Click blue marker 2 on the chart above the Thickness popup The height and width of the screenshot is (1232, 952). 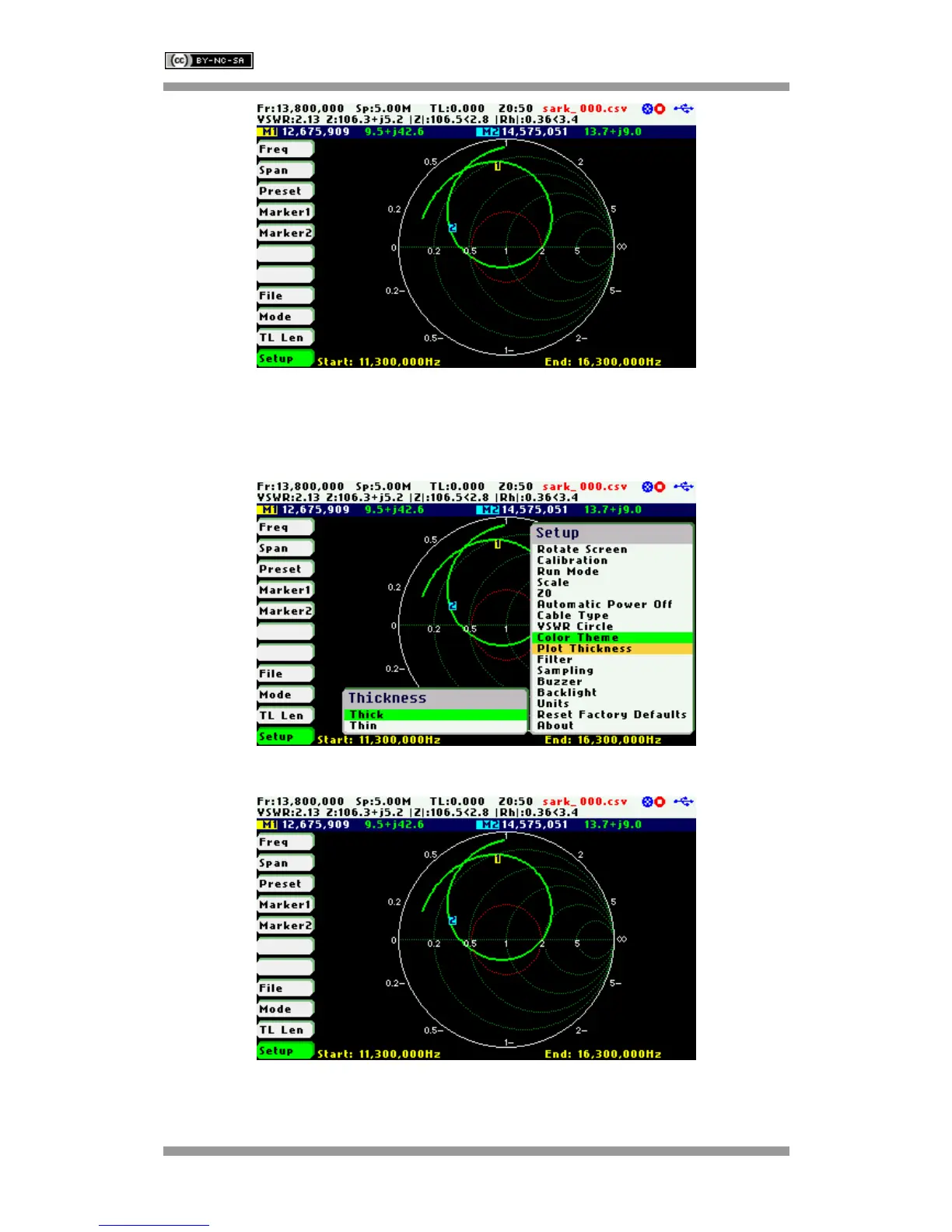tap(453, 606)
